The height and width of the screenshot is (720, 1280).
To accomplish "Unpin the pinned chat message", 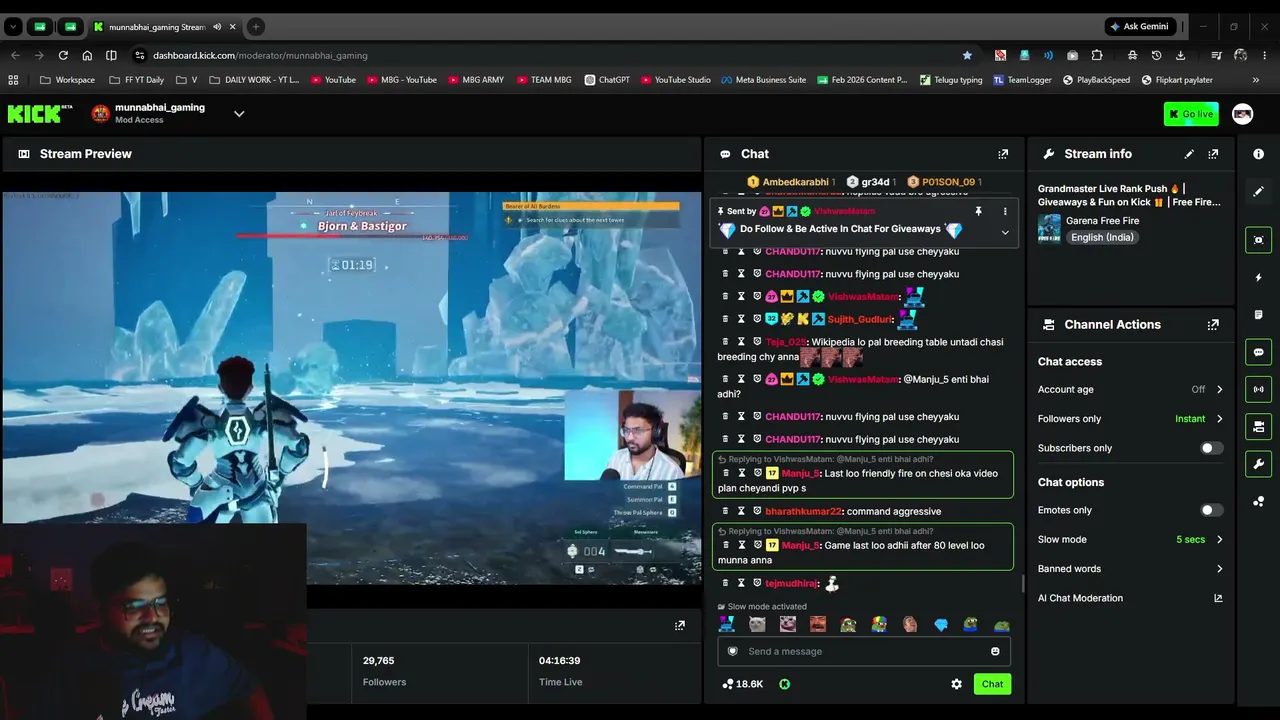I will click(978, 211).
